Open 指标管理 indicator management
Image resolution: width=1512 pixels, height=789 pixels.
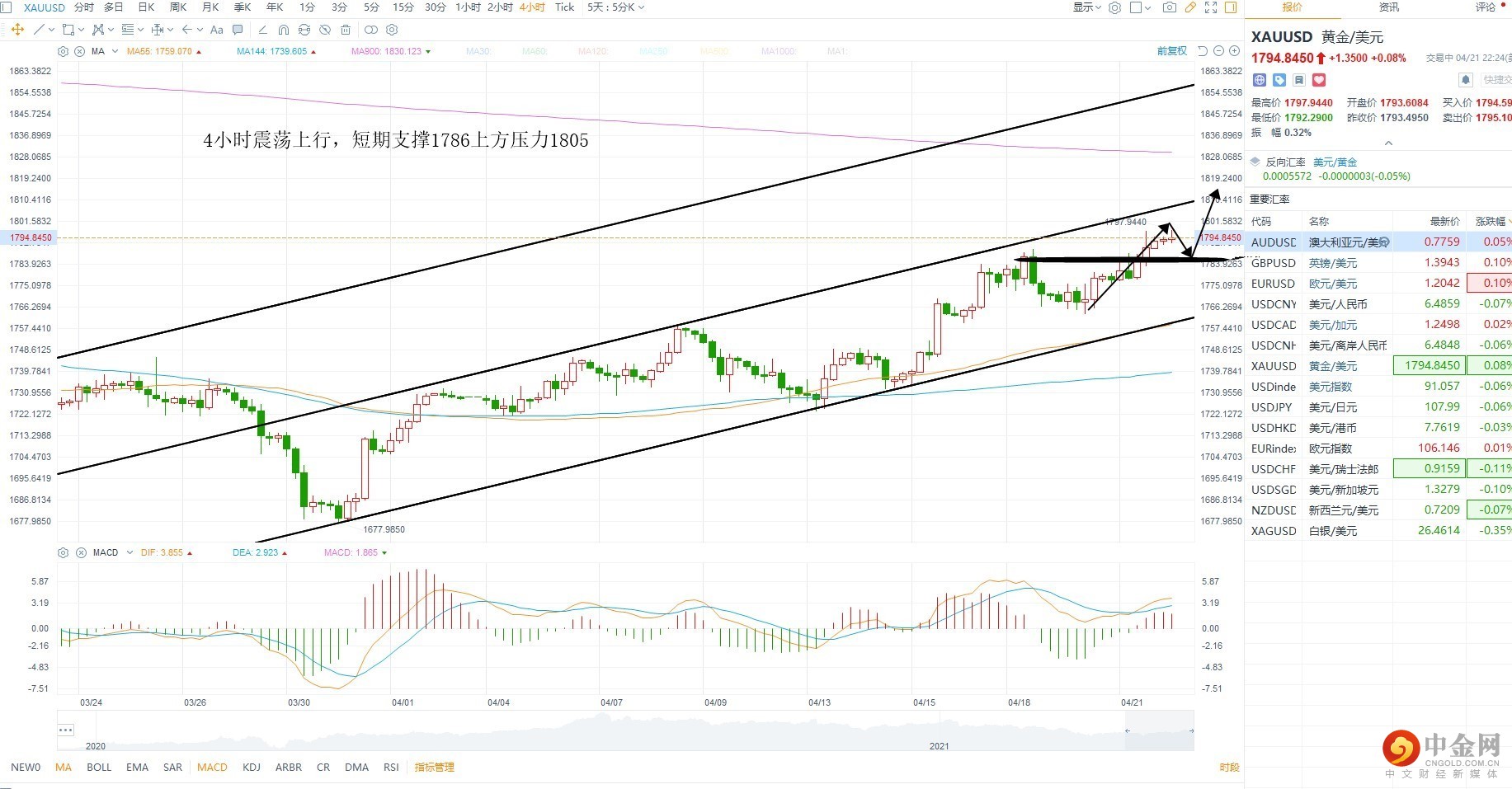point(435,767)
